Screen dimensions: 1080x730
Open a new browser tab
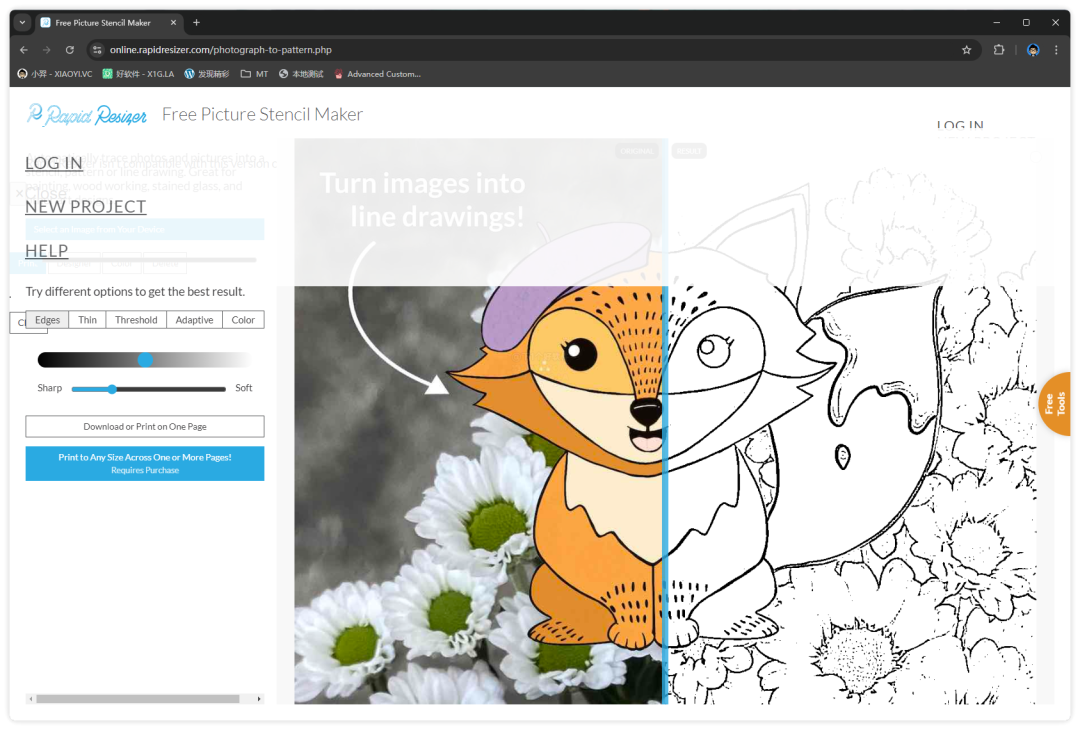tap(196, 23)
